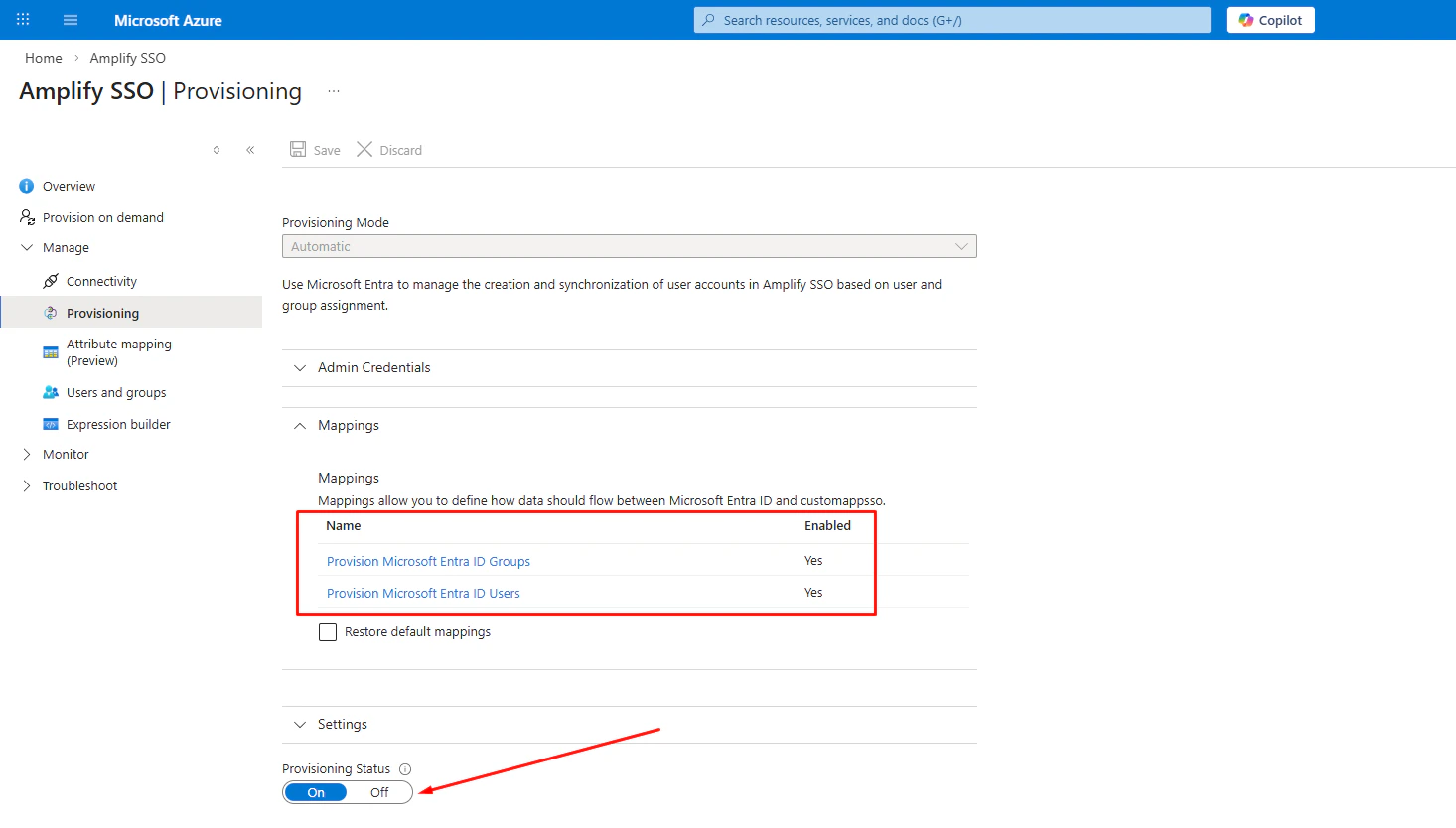Click the Discard X icon

[364, 149]
